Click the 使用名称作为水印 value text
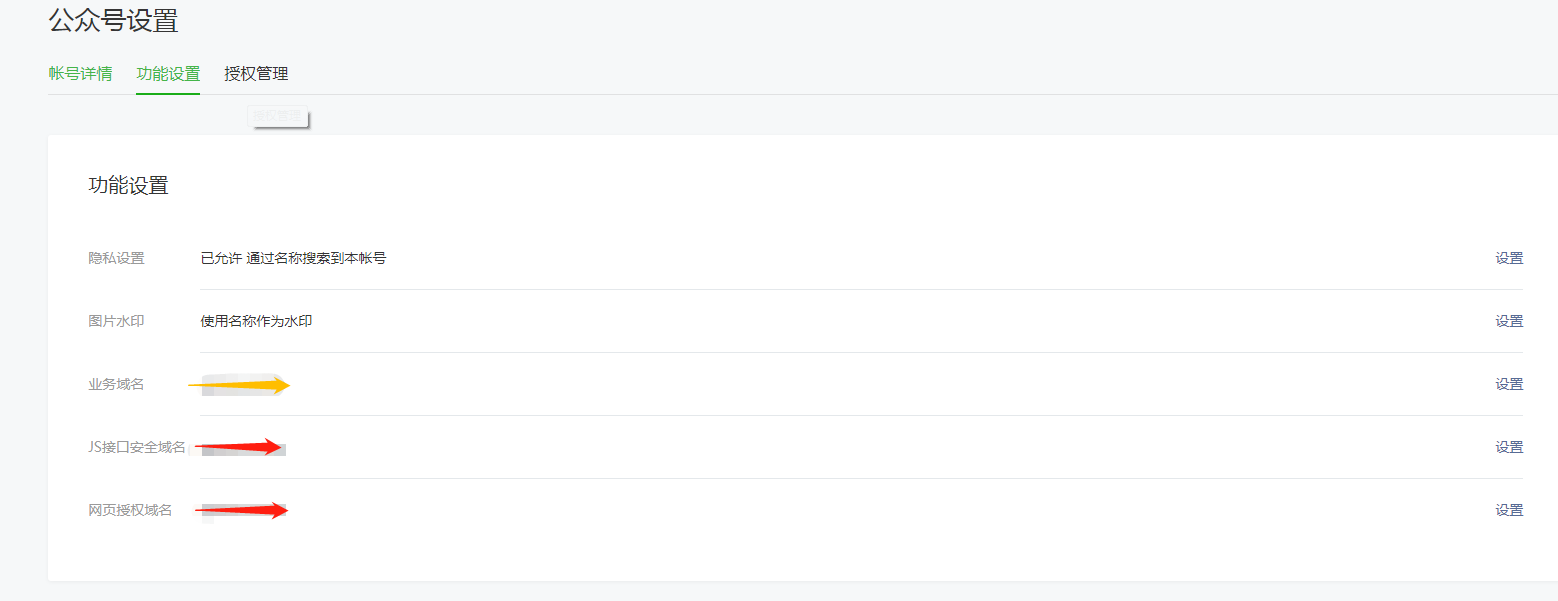Screen dimensions: 1558x601 (256, 321)
